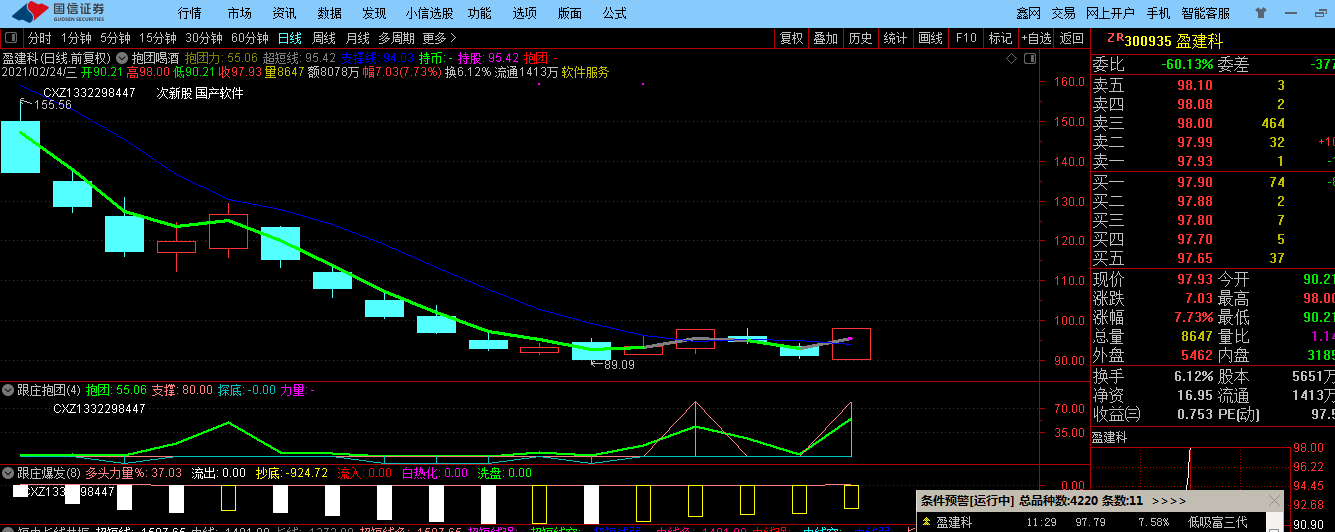Open the 版面 menu
The height and width of the screenshot is (532, 1335).
coord(570,13)
